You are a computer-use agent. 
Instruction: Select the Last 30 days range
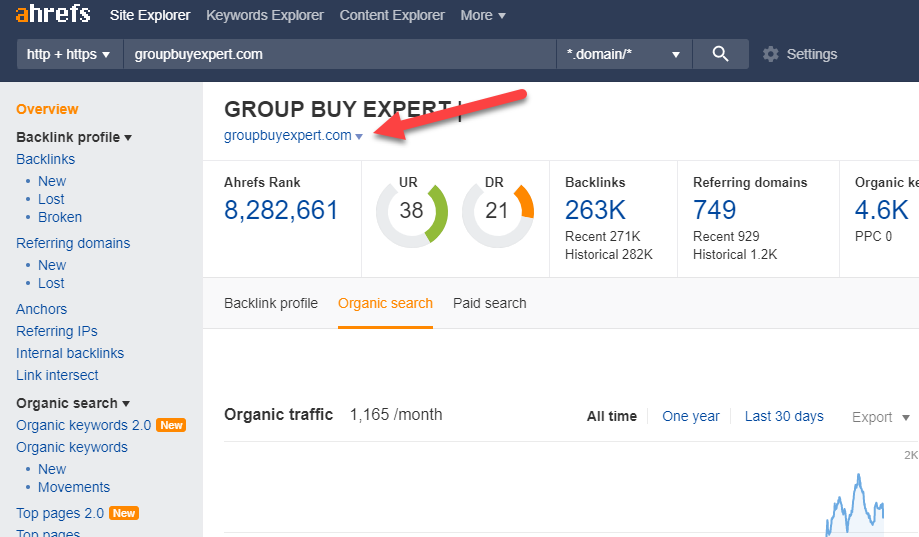(x=784, y=416)
